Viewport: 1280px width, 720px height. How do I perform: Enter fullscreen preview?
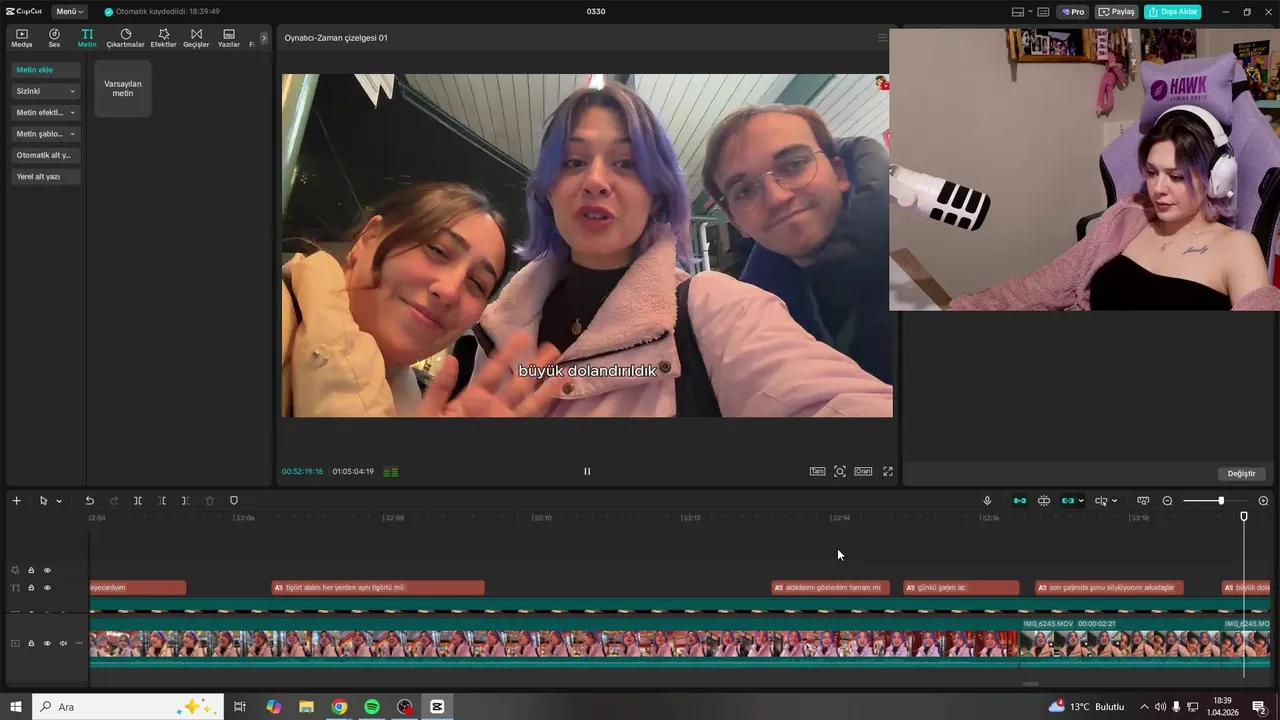887,471
